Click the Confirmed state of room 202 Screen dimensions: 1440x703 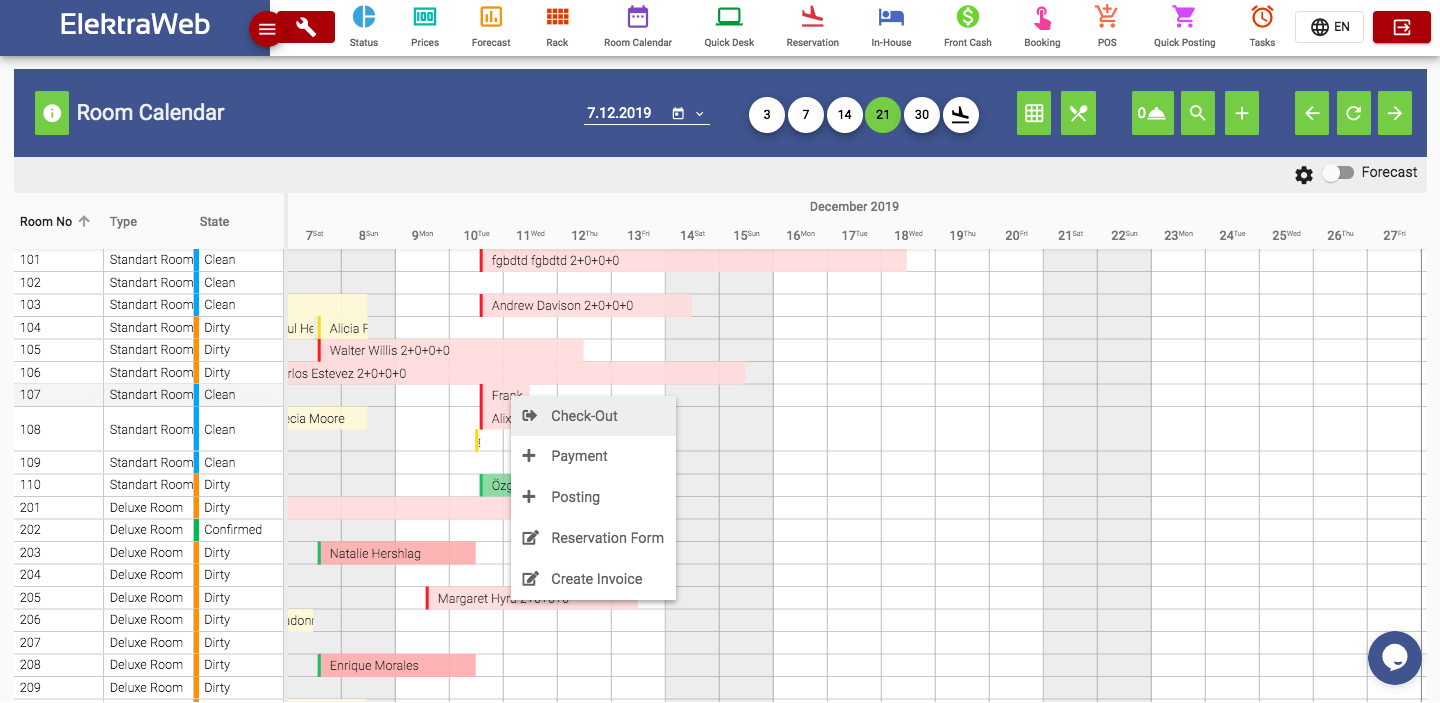click(x=233, y=530)
